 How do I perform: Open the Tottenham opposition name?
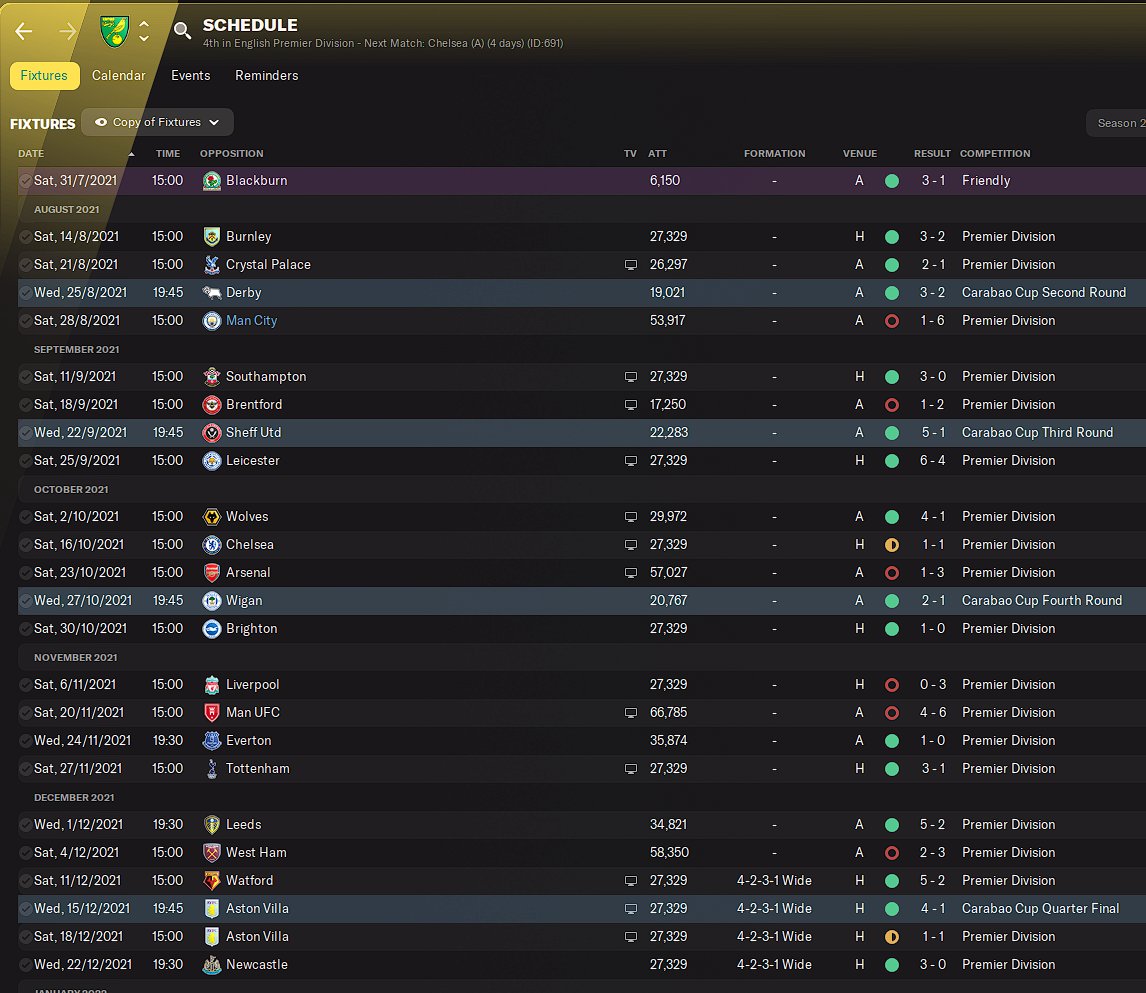point(257,769)
